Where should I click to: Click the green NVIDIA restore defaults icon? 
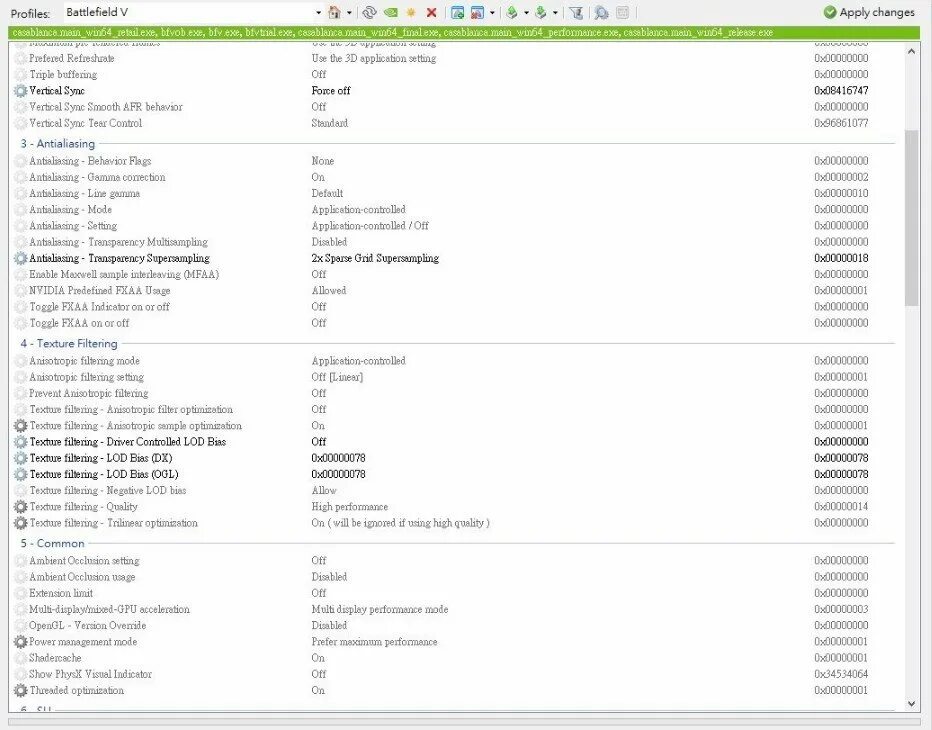[391, 12]
